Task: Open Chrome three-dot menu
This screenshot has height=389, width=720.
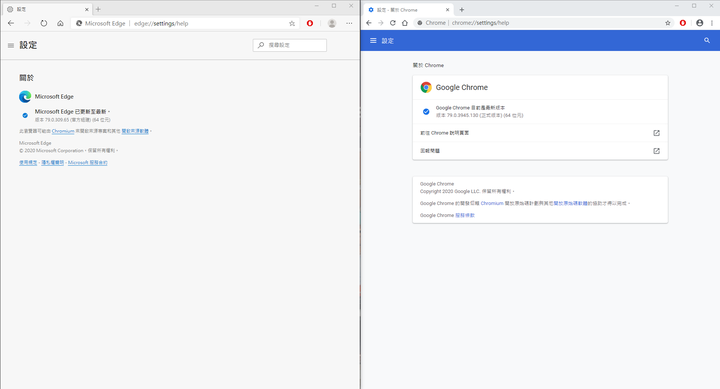Action: 712,23
